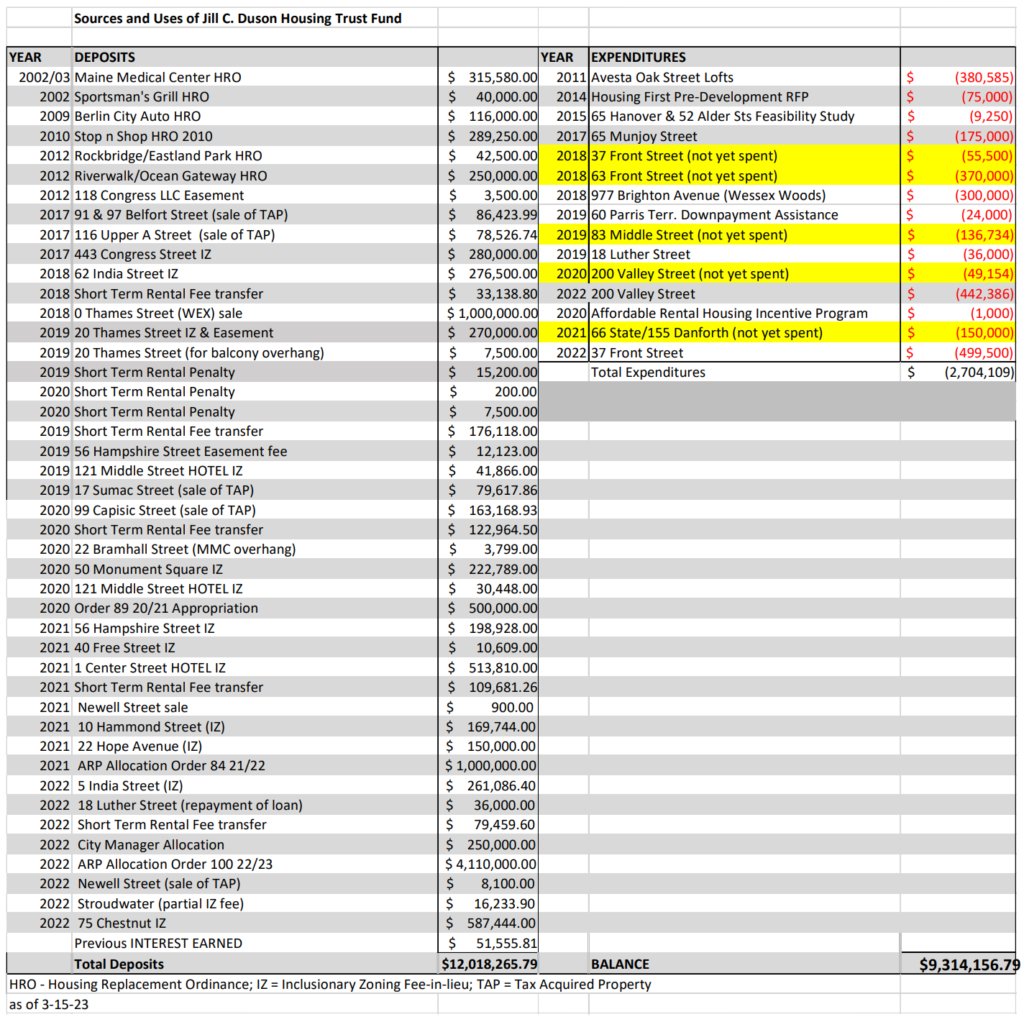Image resolution: width=1024 pixels, height=1022 pixels.
Task: Click the "Sportsman's Grill HRO" cell
Action: coord(142,97)
